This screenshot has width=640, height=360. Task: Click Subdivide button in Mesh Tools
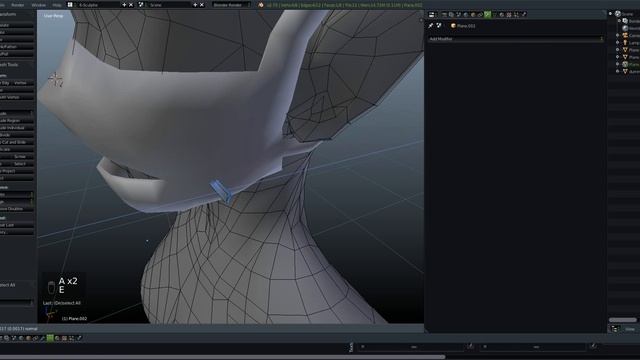pos(16,135)
